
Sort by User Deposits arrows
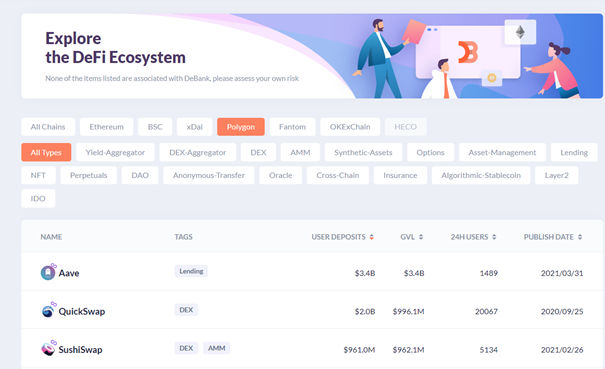coord(372,237)
